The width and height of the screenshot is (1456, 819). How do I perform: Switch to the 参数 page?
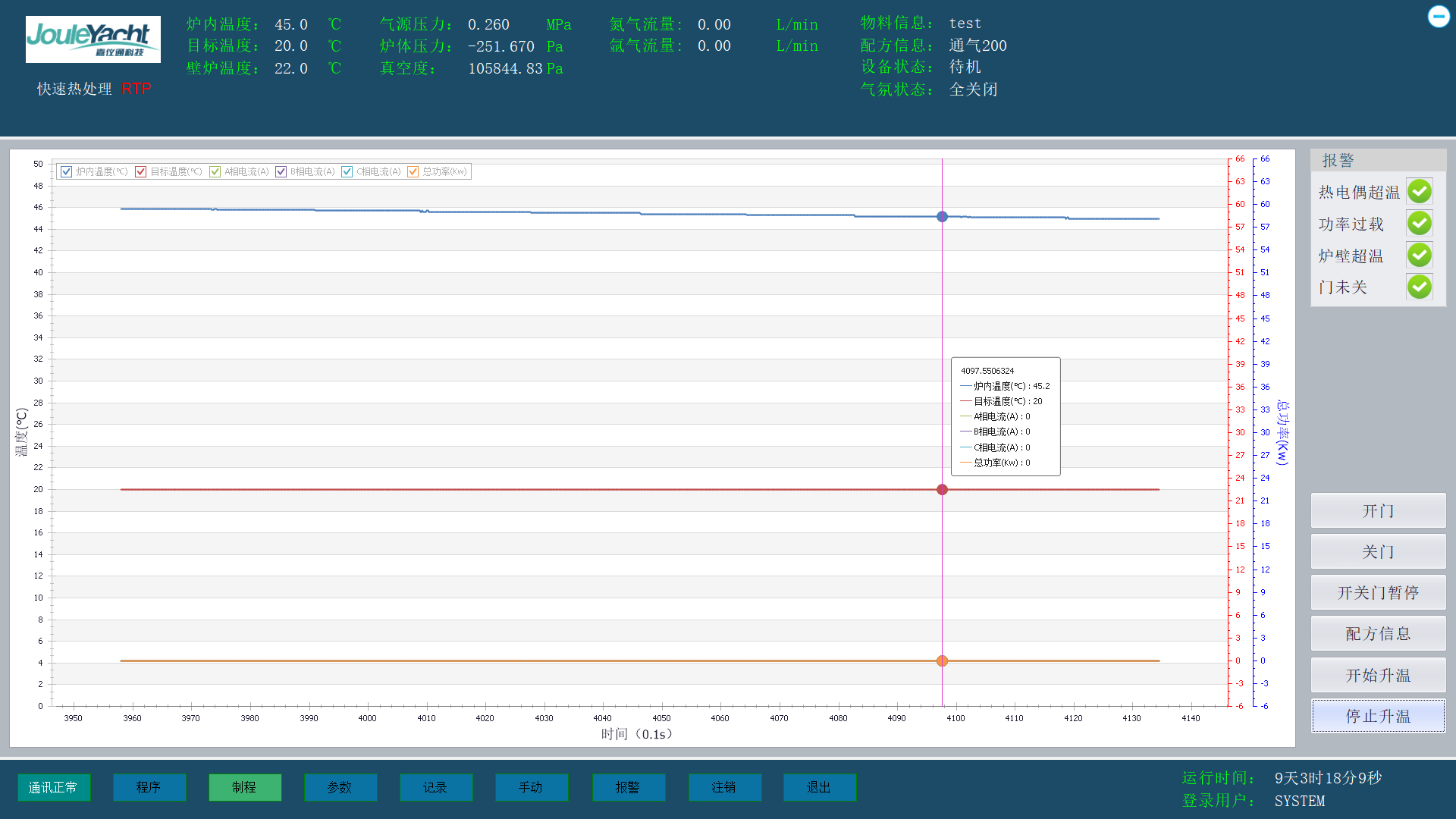click(340, 787)
